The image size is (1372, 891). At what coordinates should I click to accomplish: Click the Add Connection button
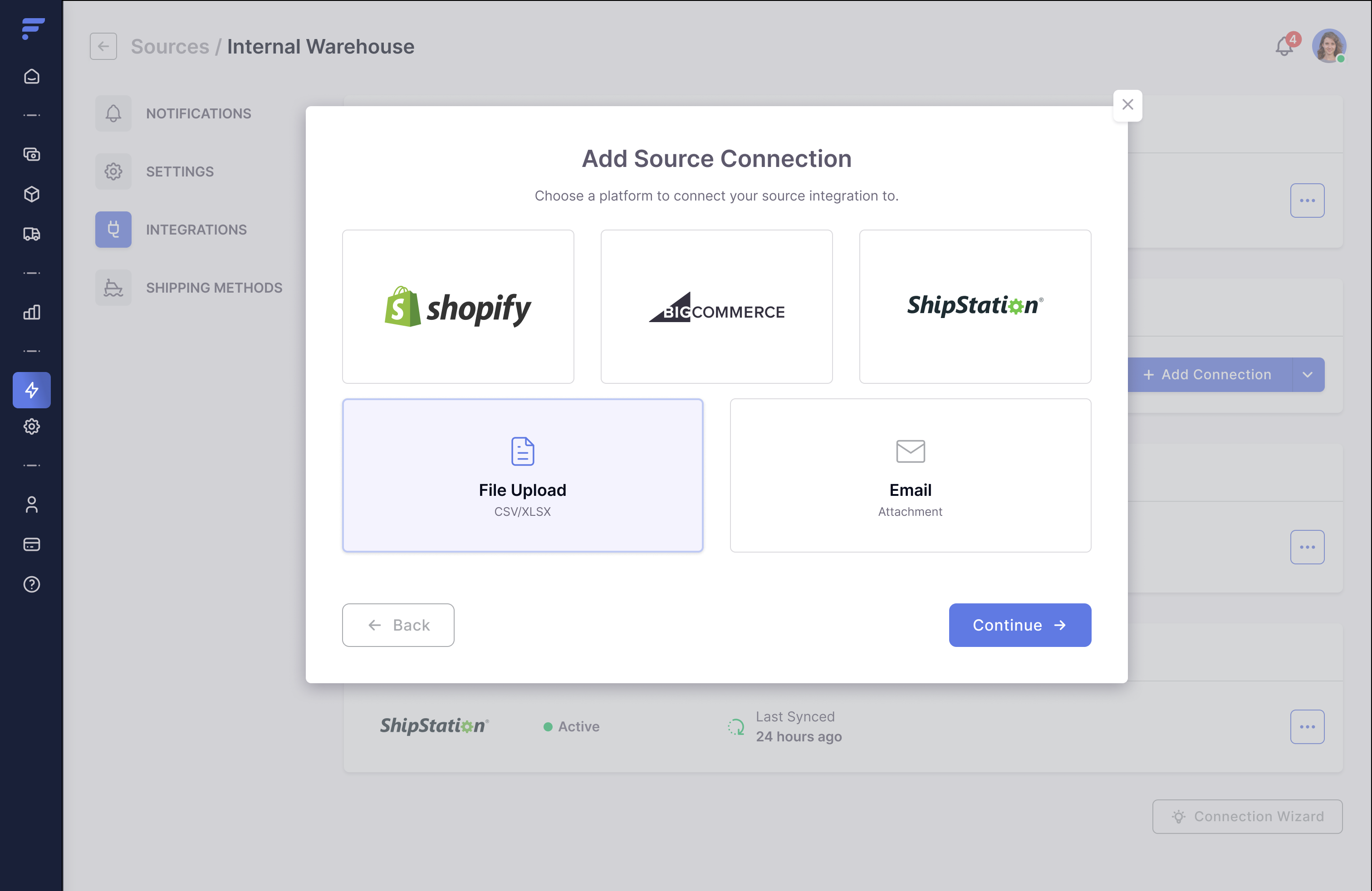pyautogui.click(x=1210, y=375)
